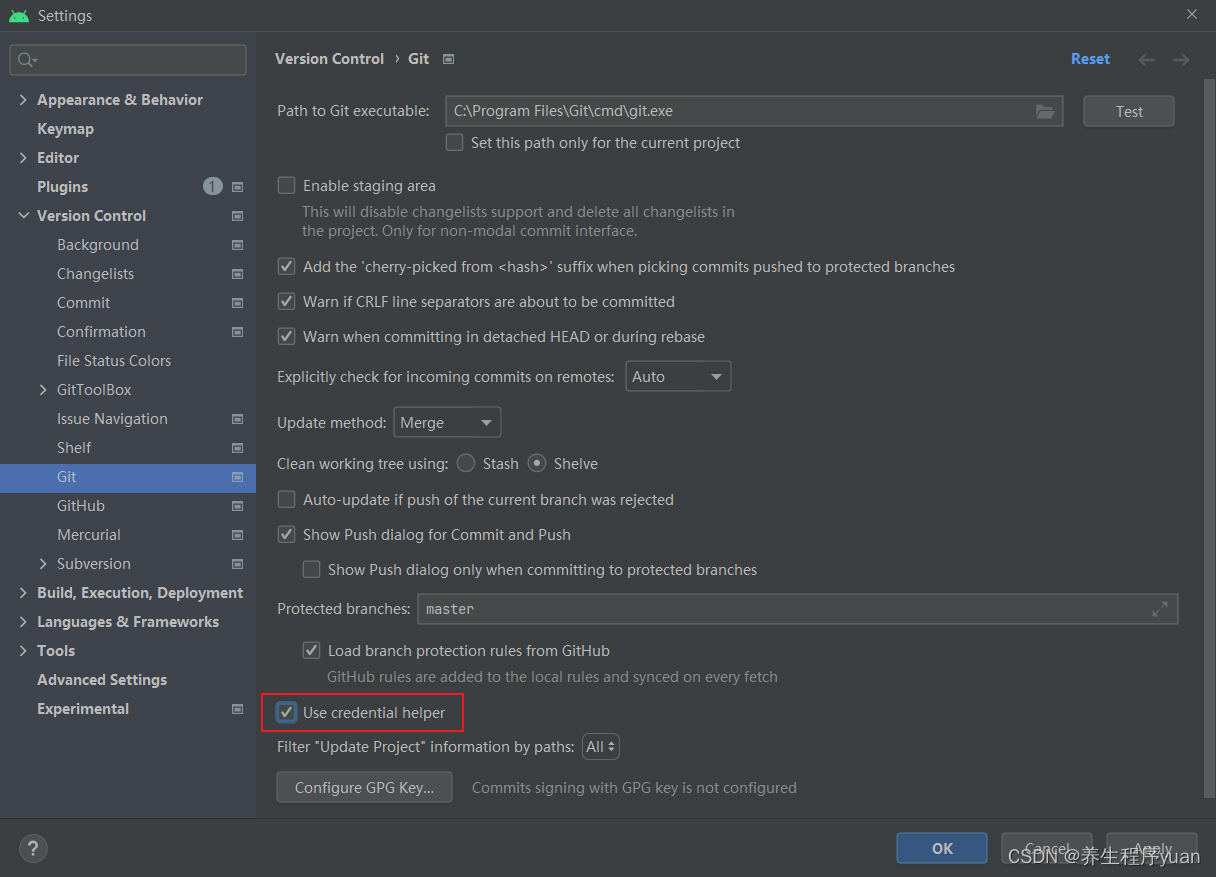This screenshot has height=877, width=1216.
Task: Enable 'Set this path only for current project'
Action: [455, 143]
